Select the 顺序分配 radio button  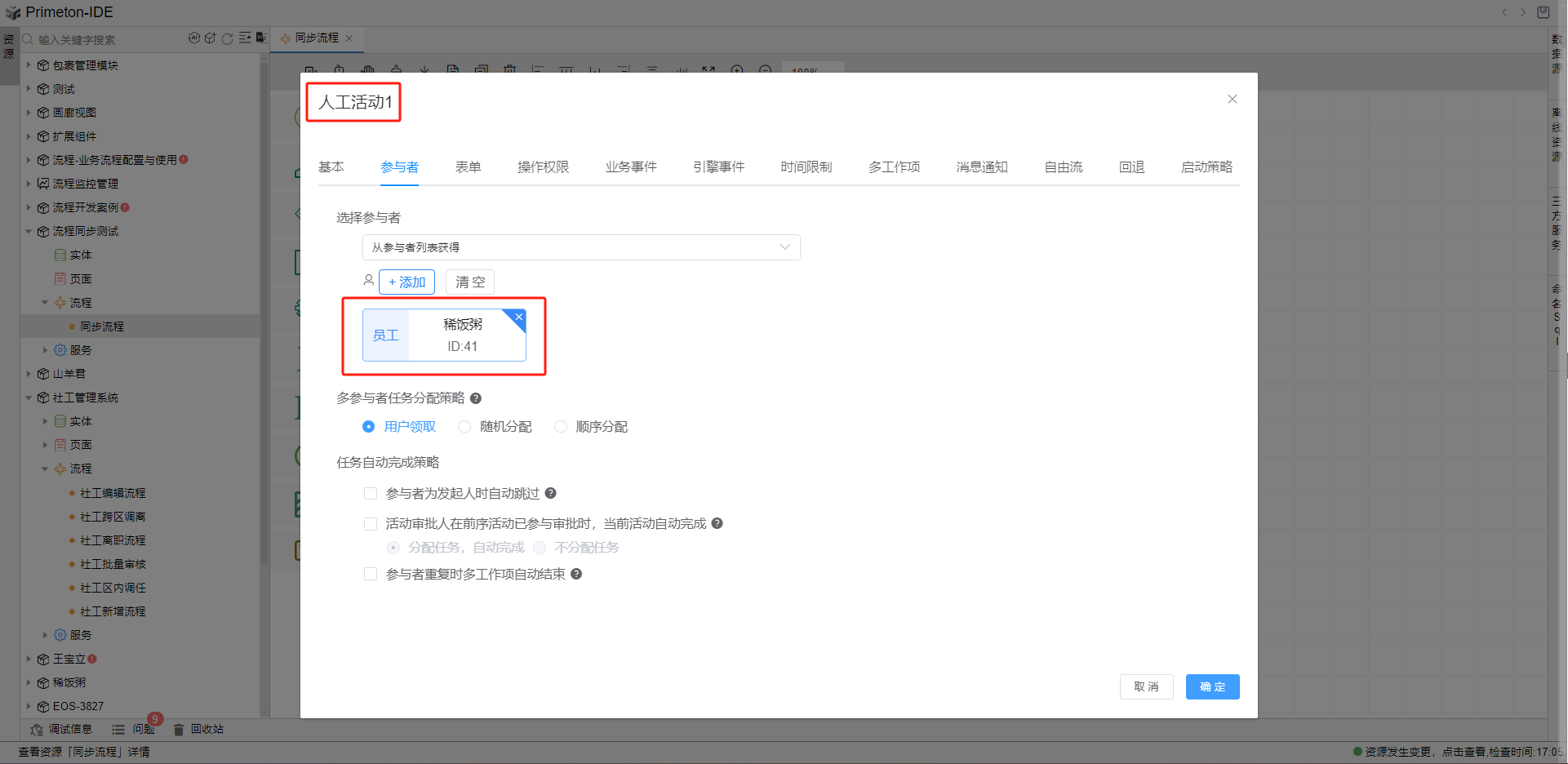click(x=561, y=427)
